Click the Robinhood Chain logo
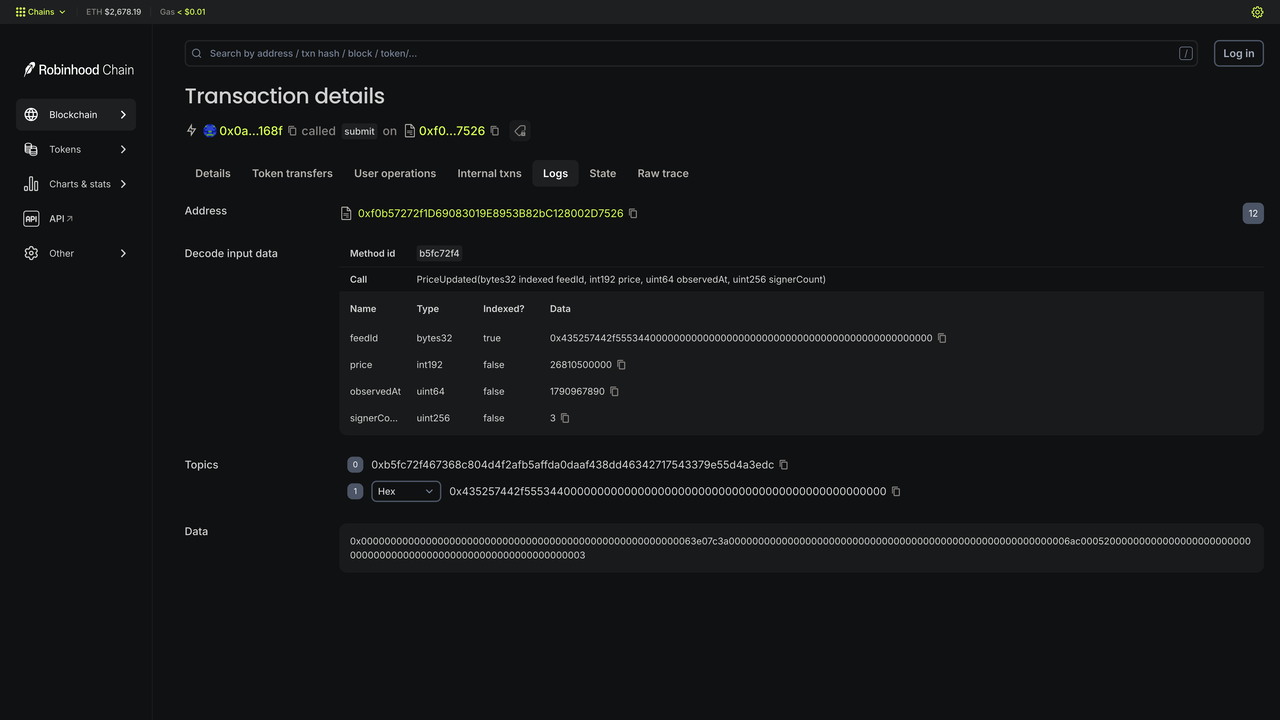1280x720 pixels. pos(79,69)
